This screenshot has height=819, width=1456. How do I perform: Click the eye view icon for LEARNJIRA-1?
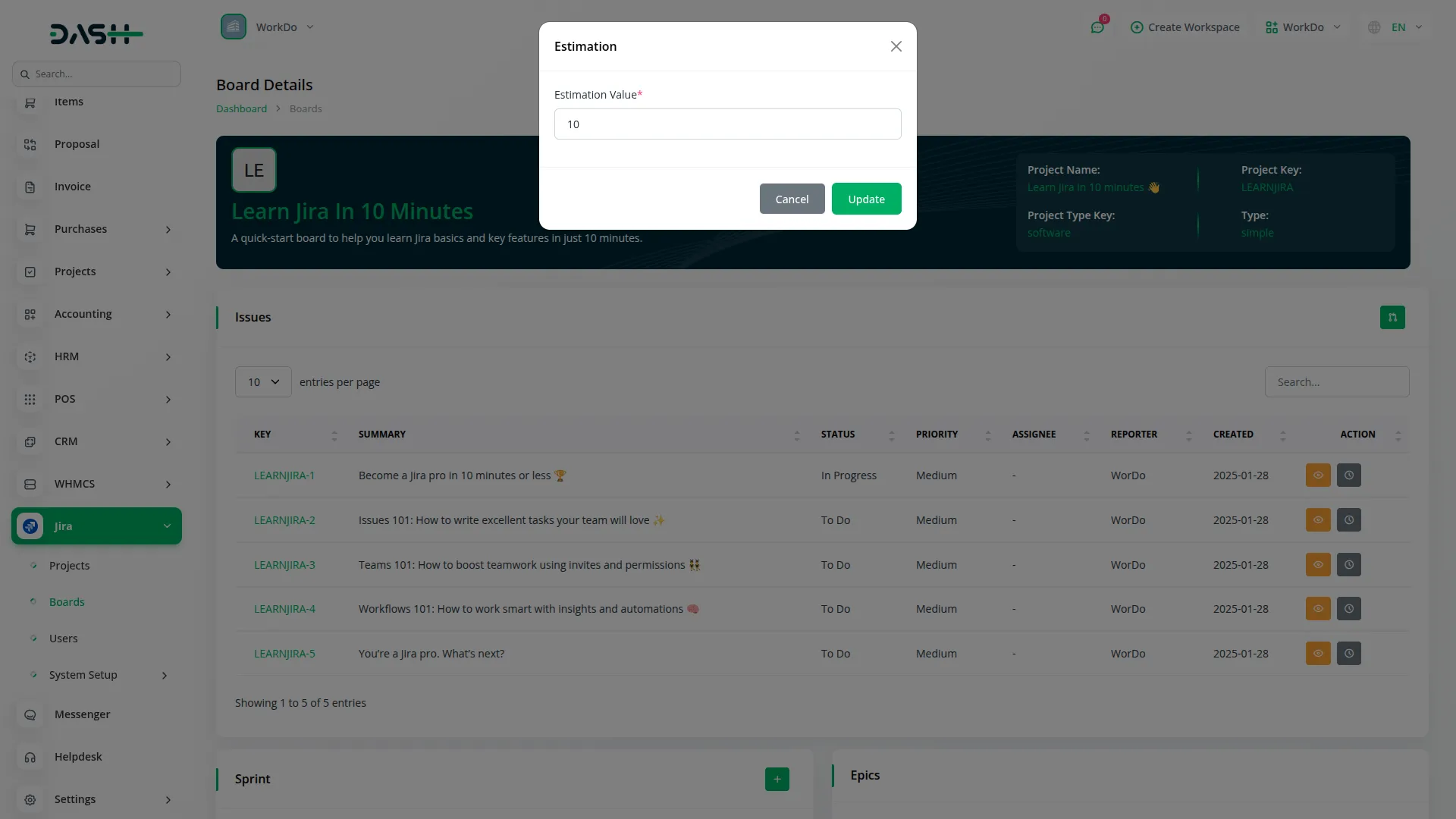click(x=1318, y=475)
